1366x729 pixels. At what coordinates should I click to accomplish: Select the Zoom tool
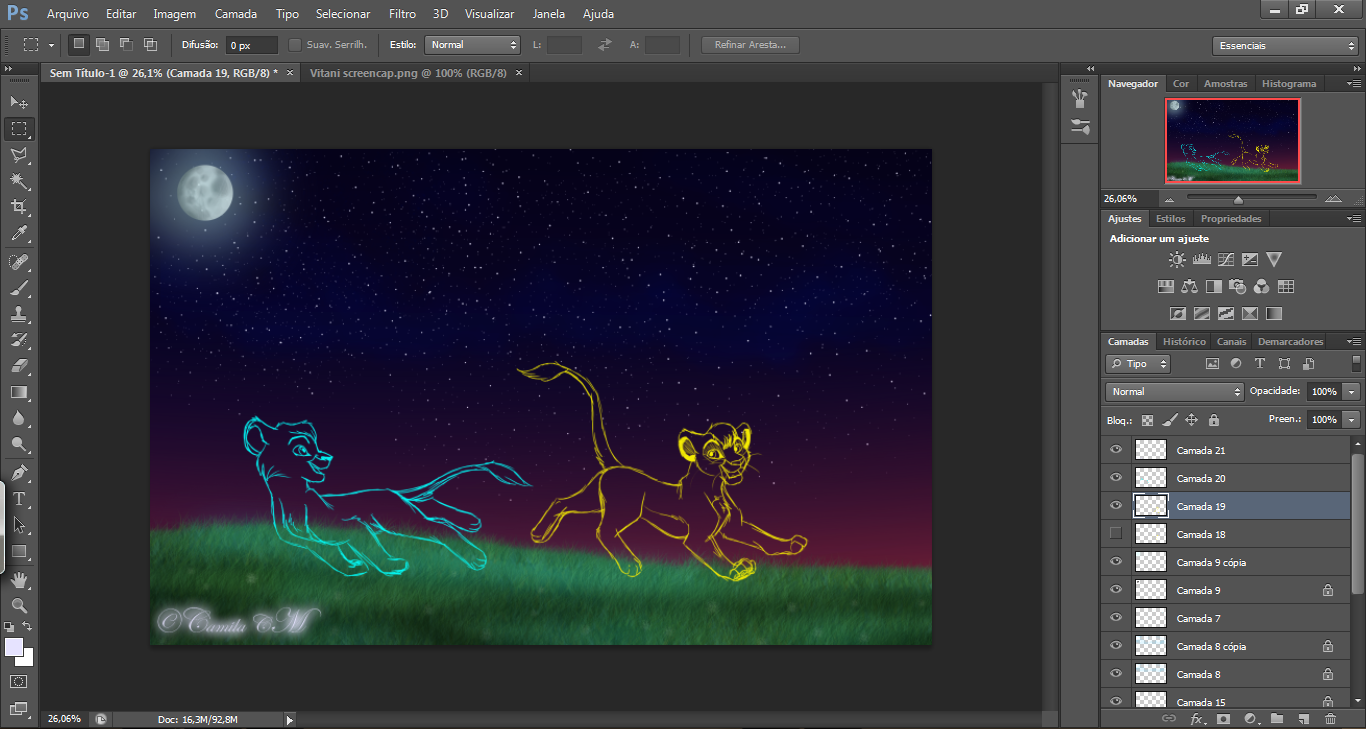click(19, 605)
